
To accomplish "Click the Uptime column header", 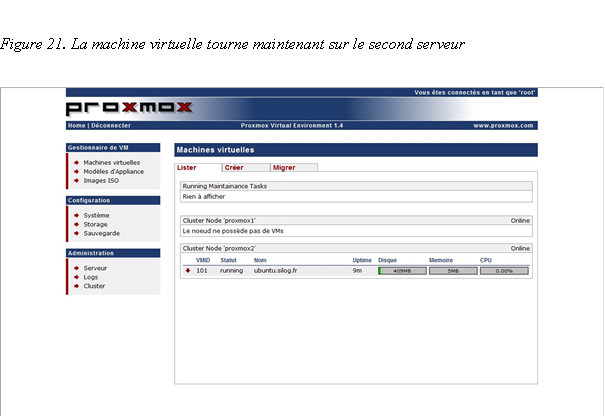I will point(362,260).
